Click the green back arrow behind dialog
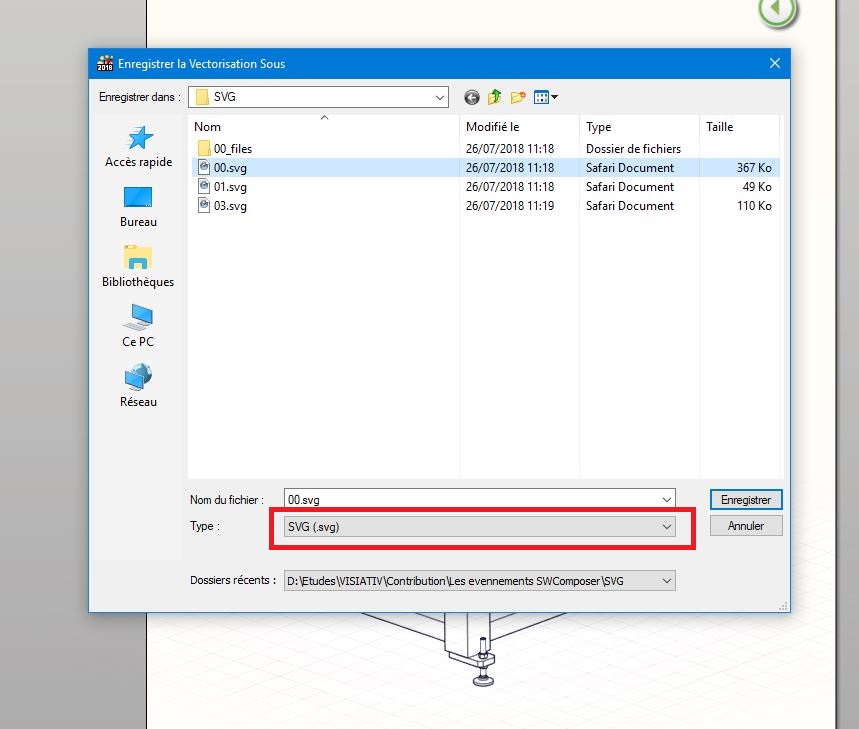The image size is (859, 729). coord(777,10)
